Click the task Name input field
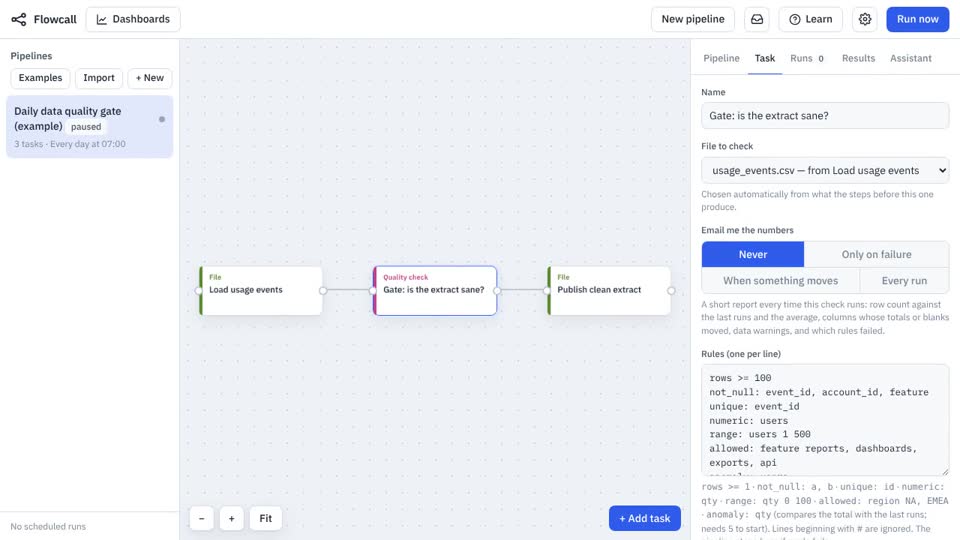960x540 pixels. (x=825, y=116)
